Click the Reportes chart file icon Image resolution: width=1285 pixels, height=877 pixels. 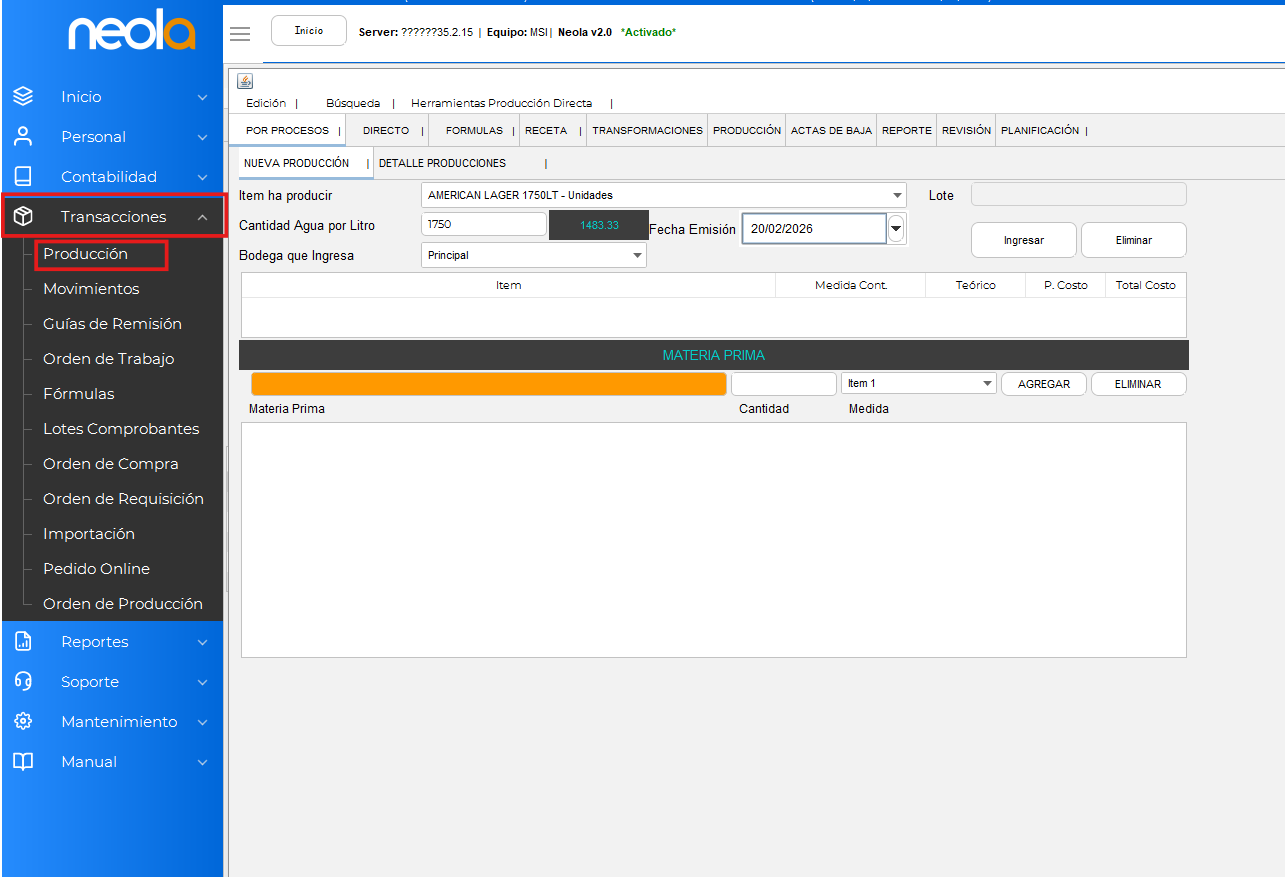coord(23,642)
